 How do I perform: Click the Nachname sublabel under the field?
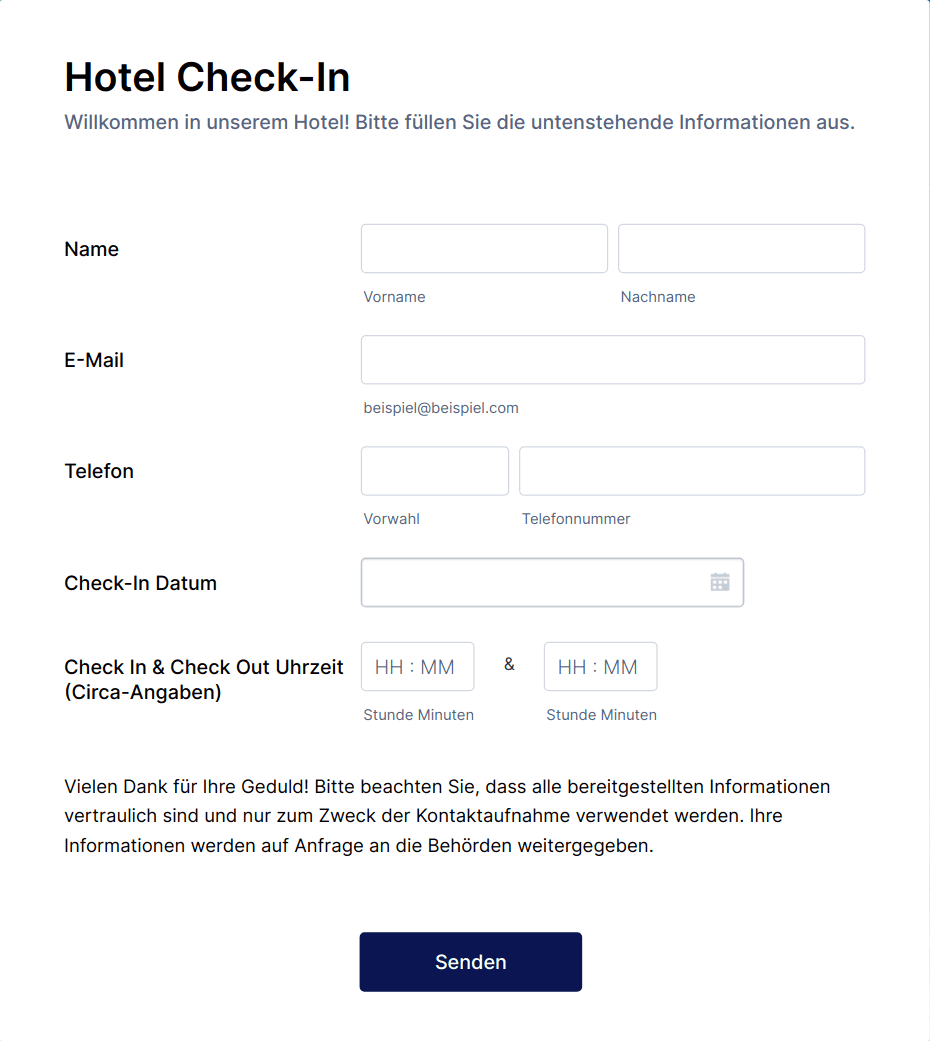click(x=658, y=297)
